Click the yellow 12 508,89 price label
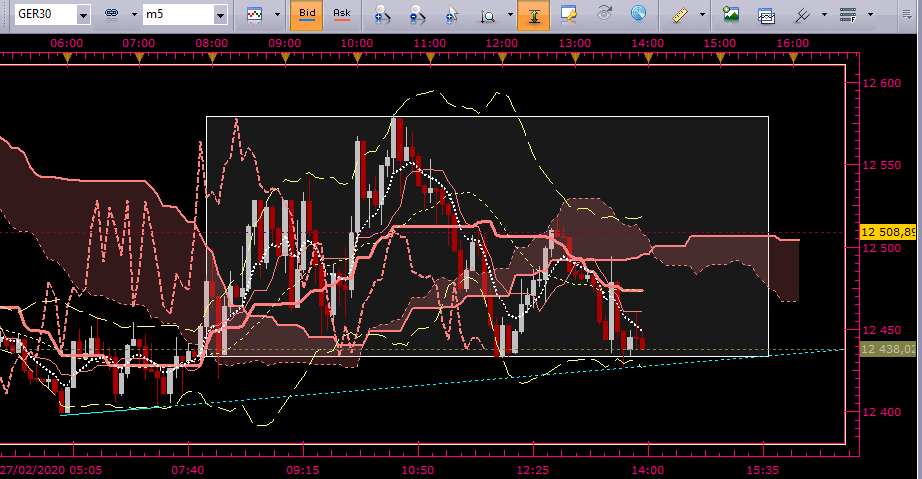The height and width of the screenshot is (479, 922). tap(888, 232)
